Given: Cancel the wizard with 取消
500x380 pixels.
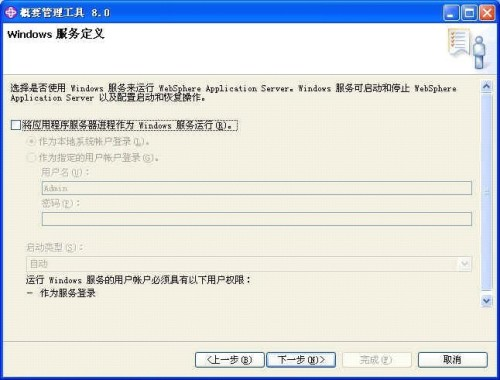Looking at the screenshot, I should [x=453, y=360].
